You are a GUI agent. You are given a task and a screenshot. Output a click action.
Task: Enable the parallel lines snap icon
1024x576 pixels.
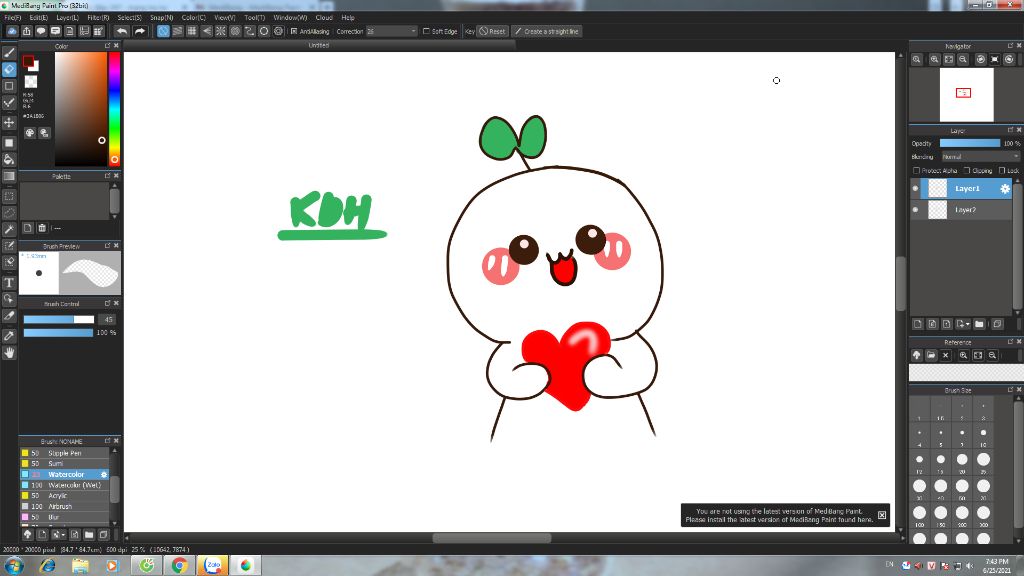coord(178,31)
